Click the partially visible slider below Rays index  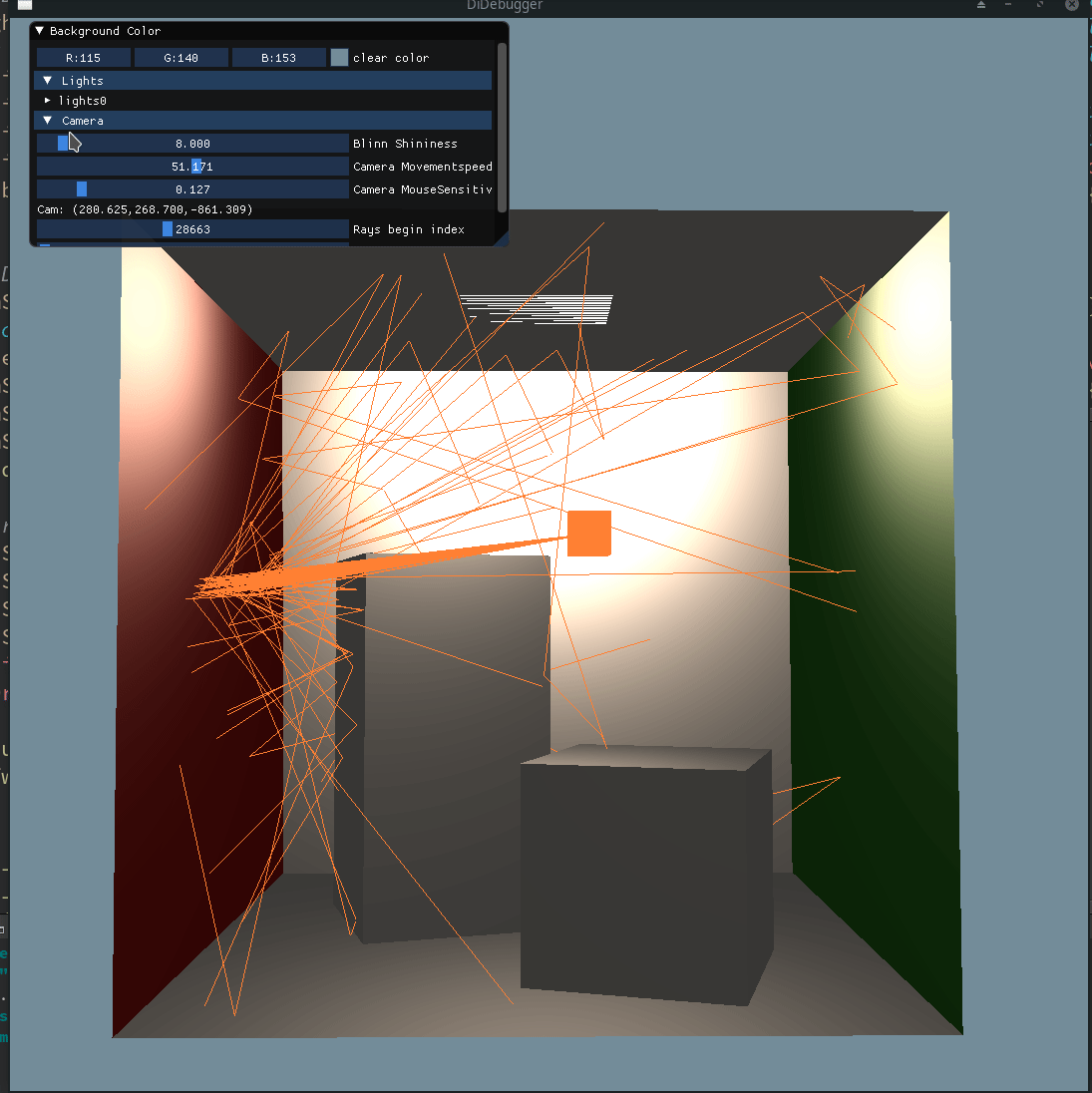click(44, 243)
